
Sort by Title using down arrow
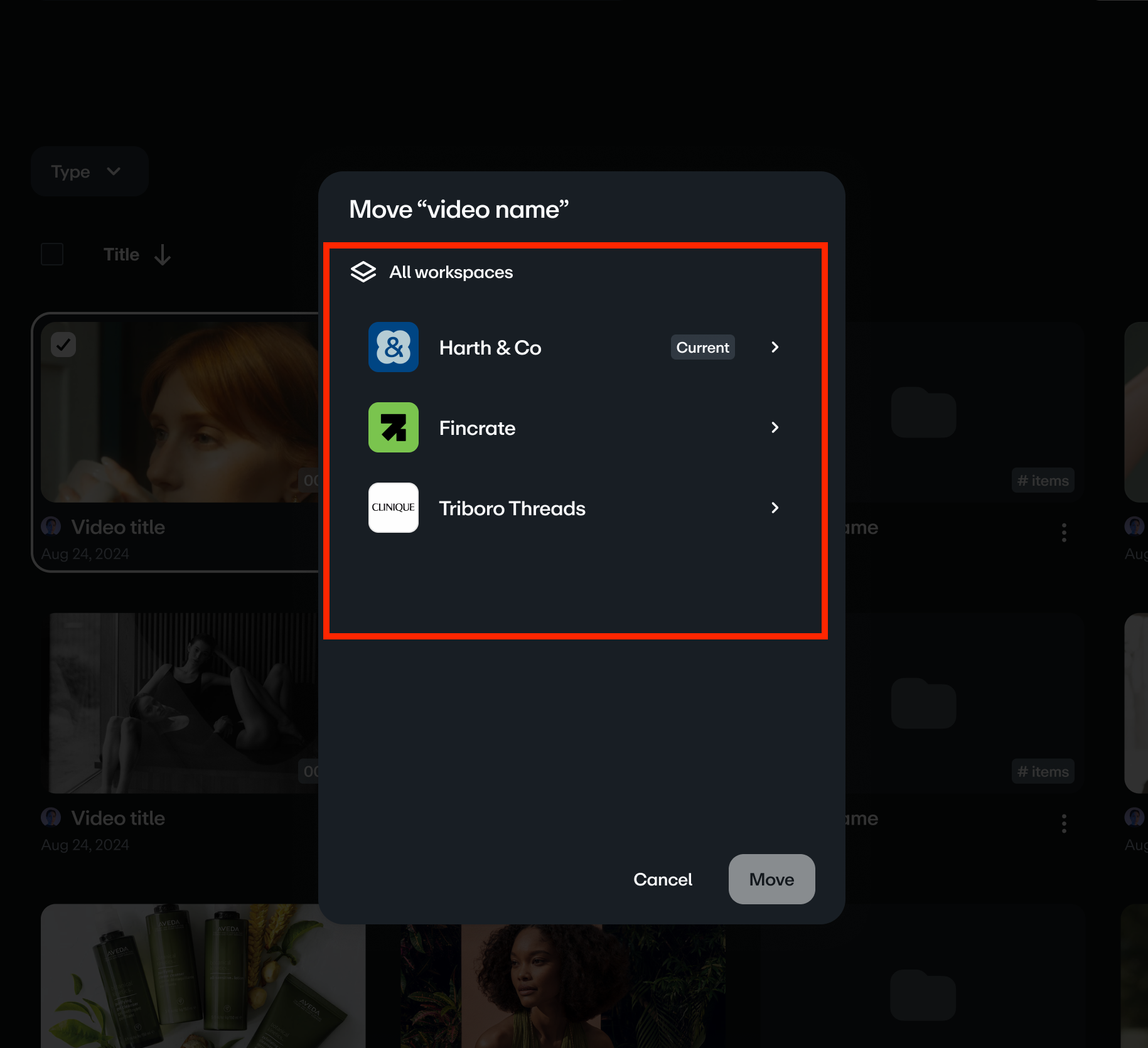click(x=163, y=255)
